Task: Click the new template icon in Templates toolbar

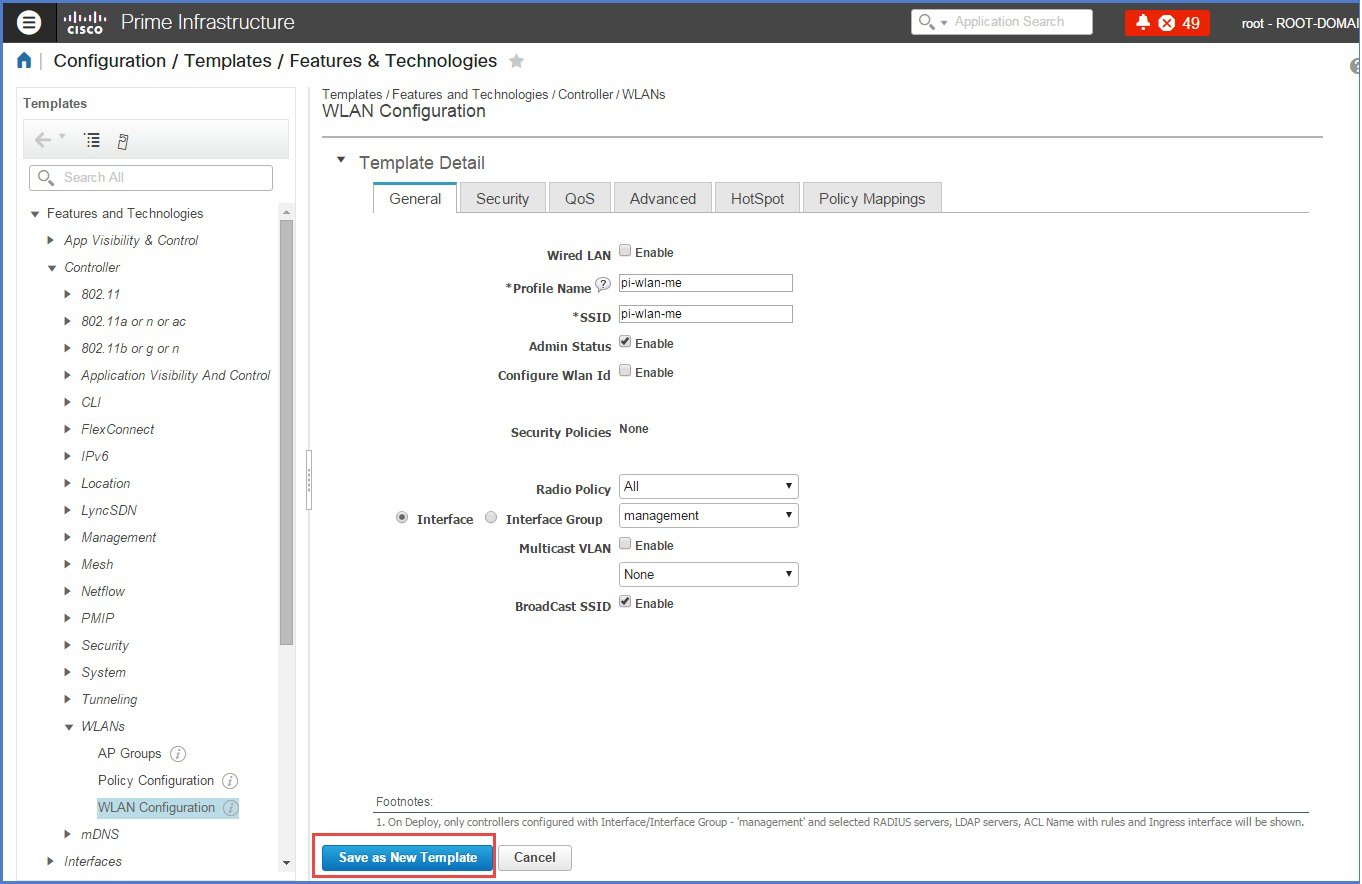Action: pos(122,140)
